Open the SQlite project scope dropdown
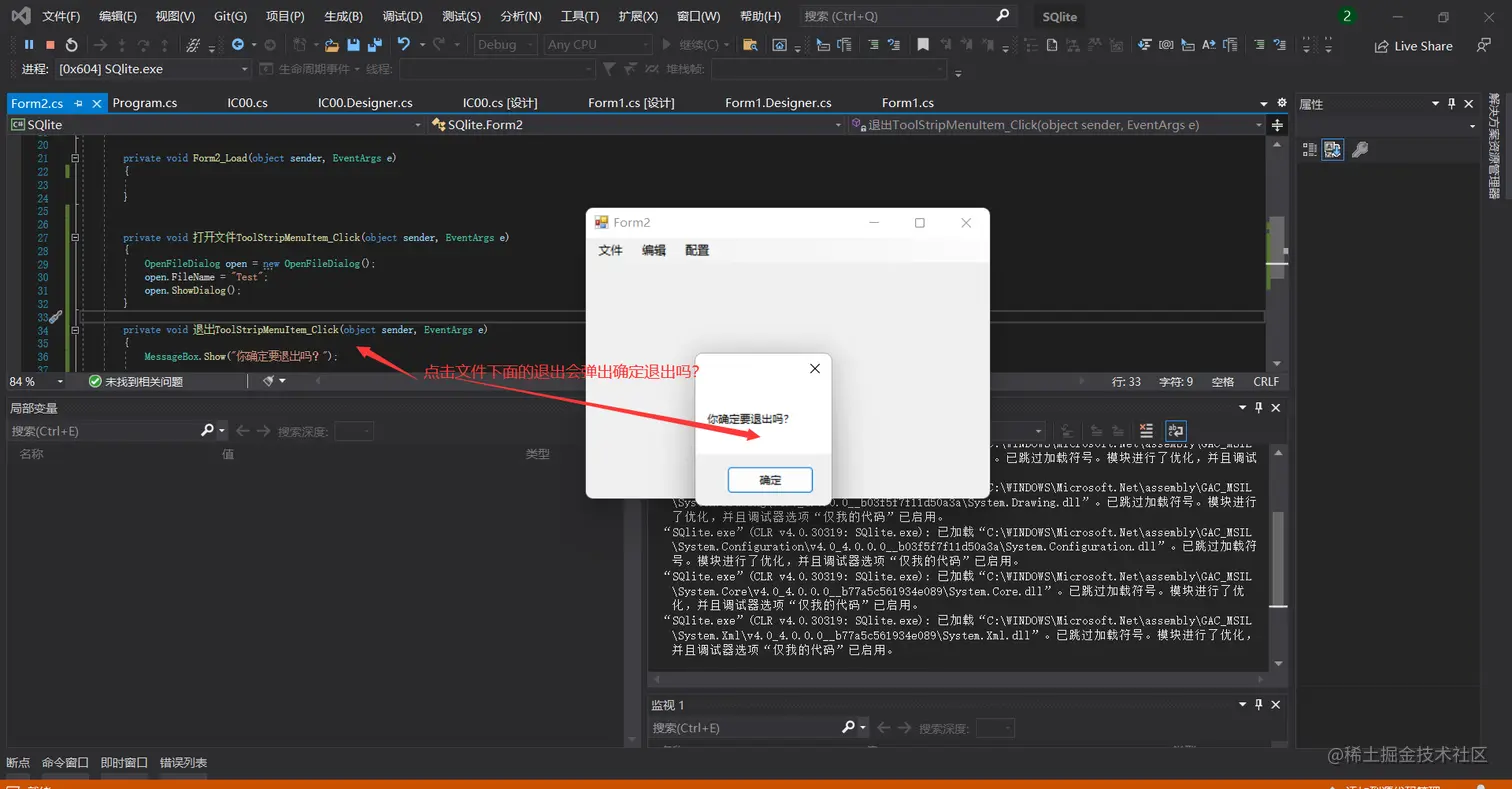 pos(217,125)
